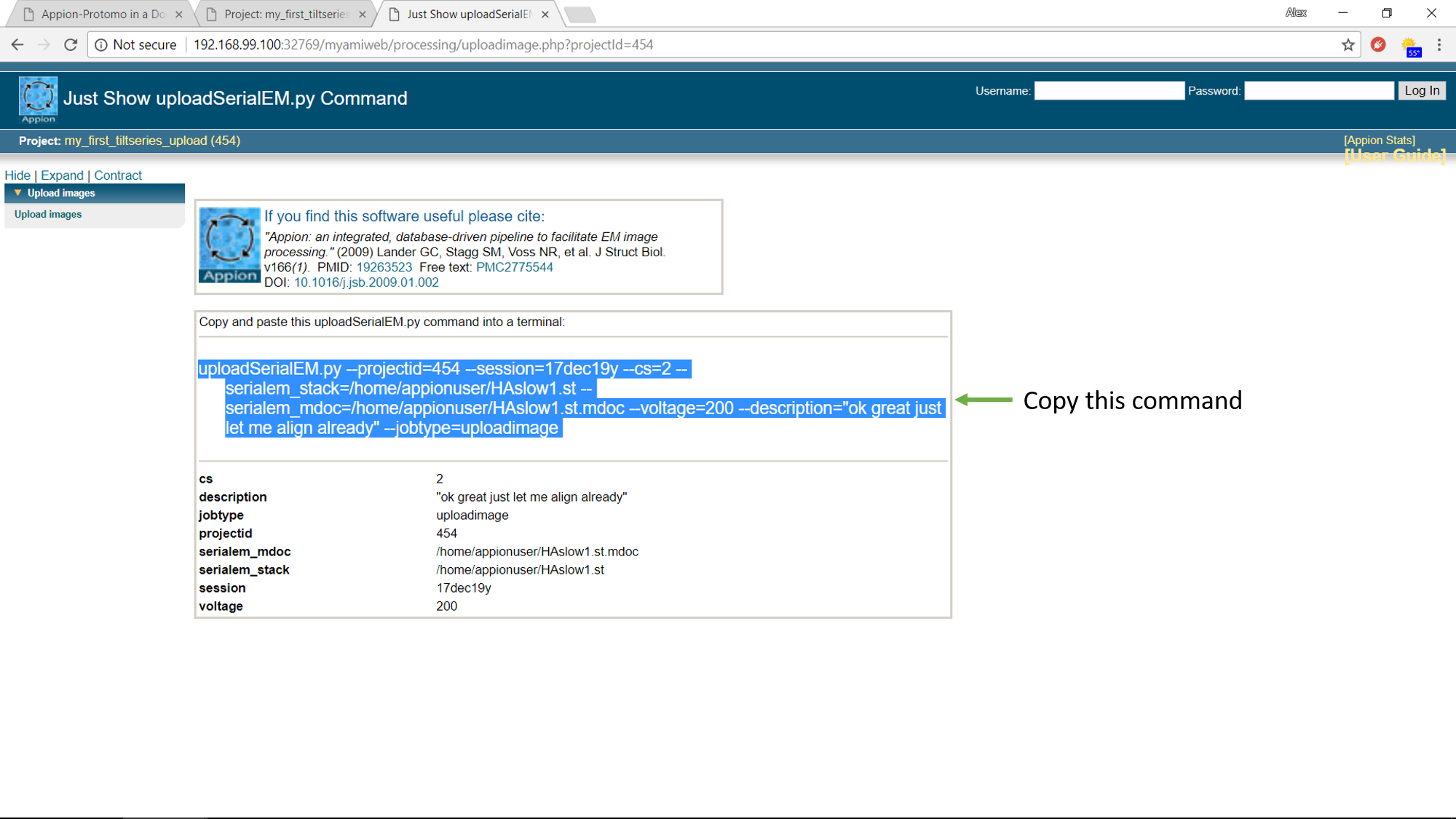Focus the Password field
The height and width of the screenshot is (819, 1456).
click(x=1318, y=90)
